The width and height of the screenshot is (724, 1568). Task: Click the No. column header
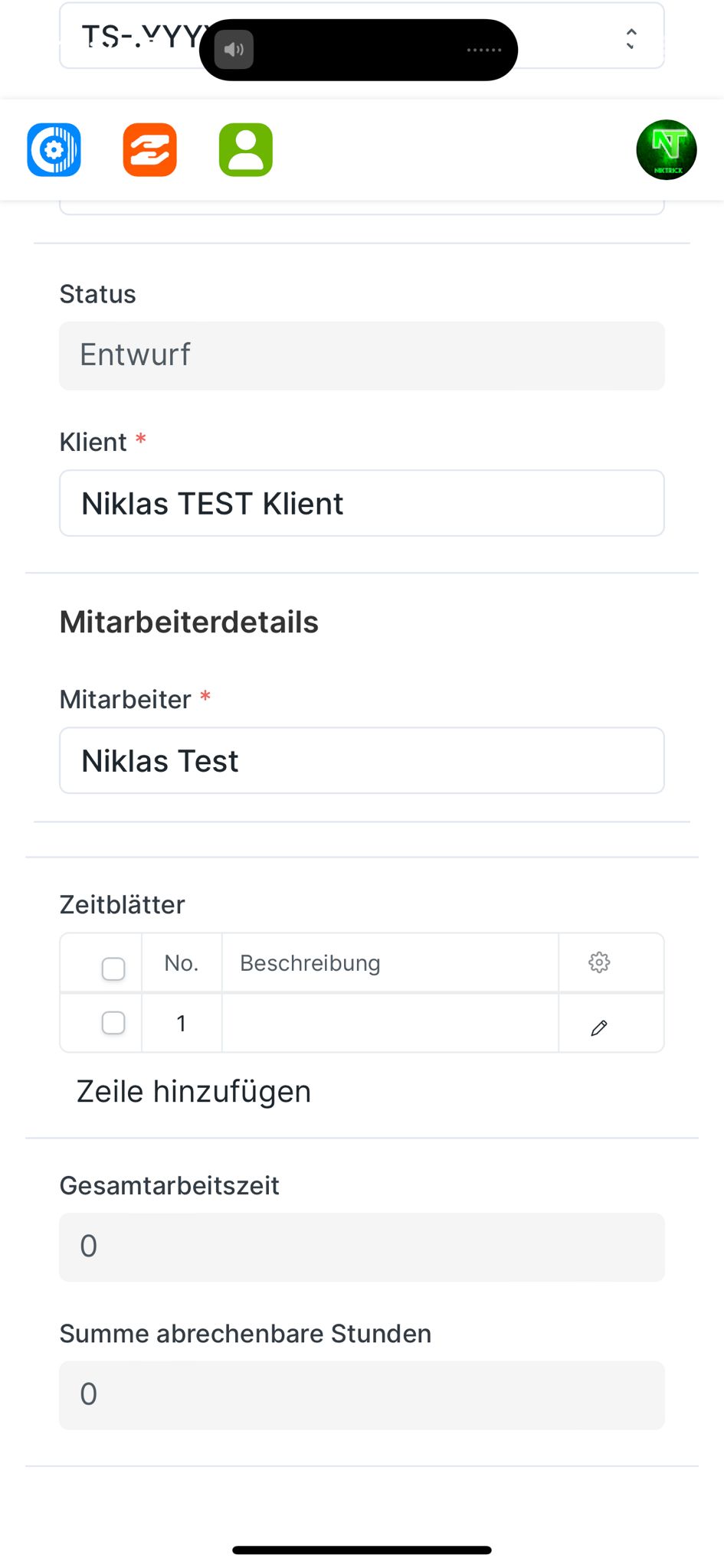(x=182, y=962)
